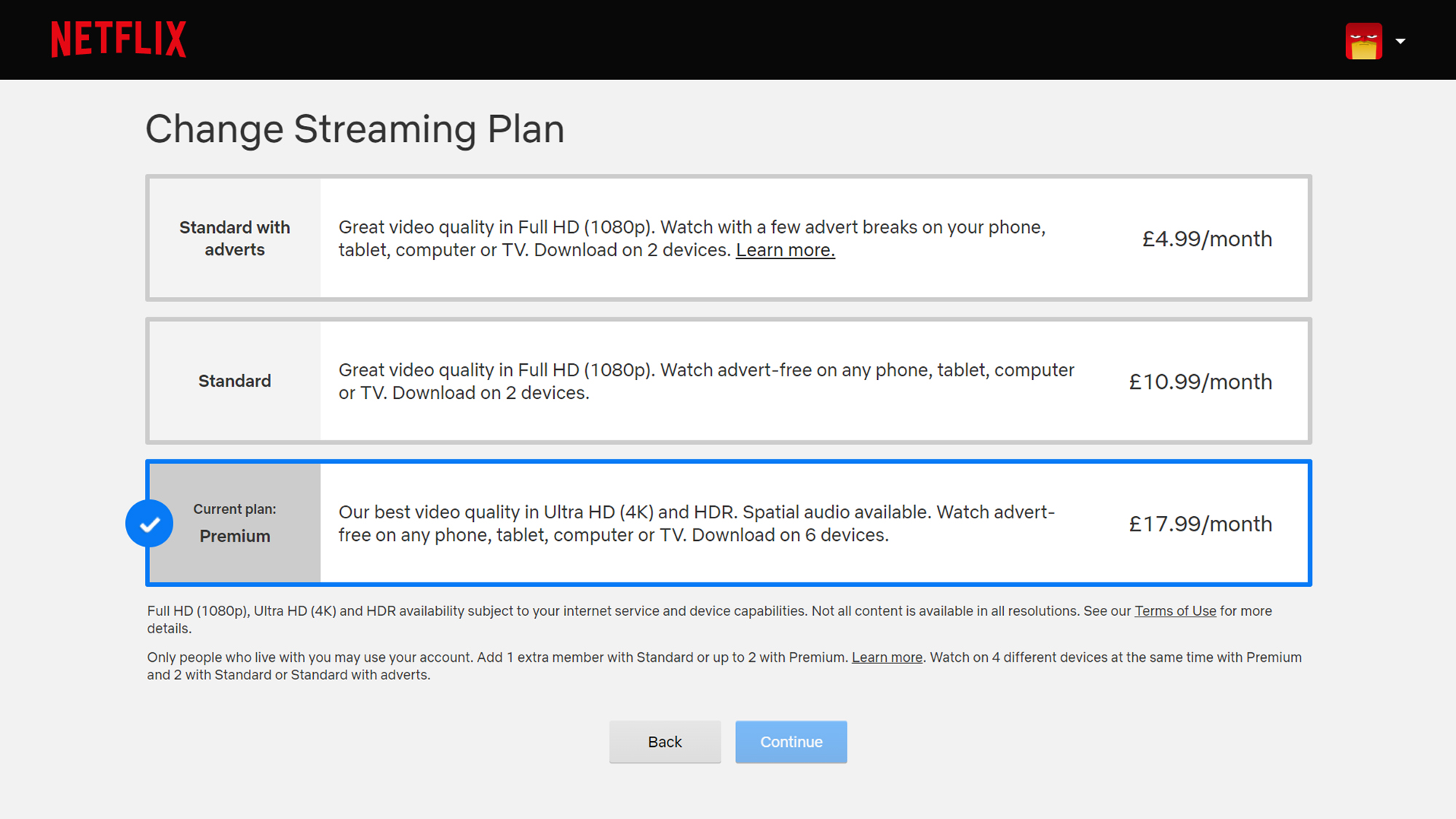Image resolution: width=1456 pixels, height=819 pixels.
Task: Click the Standard plan description text
Action: click(705, 381)
